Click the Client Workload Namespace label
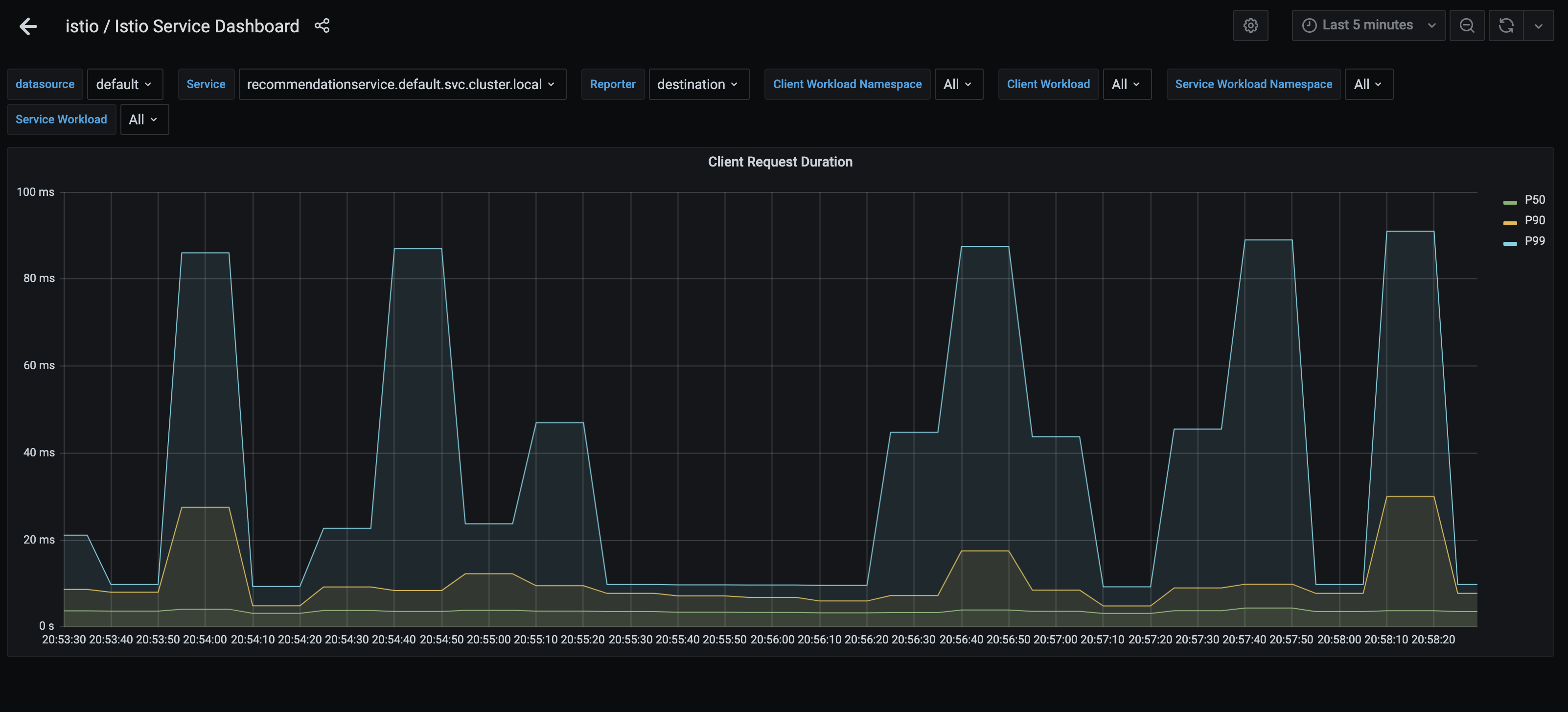 [847, 84]
